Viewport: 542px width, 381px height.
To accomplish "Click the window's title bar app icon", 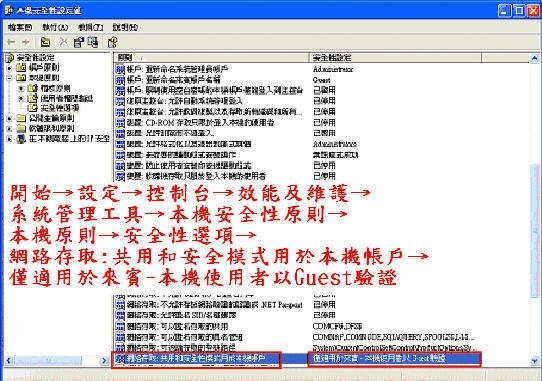I will pyautogui.click(x=9, y=10).
